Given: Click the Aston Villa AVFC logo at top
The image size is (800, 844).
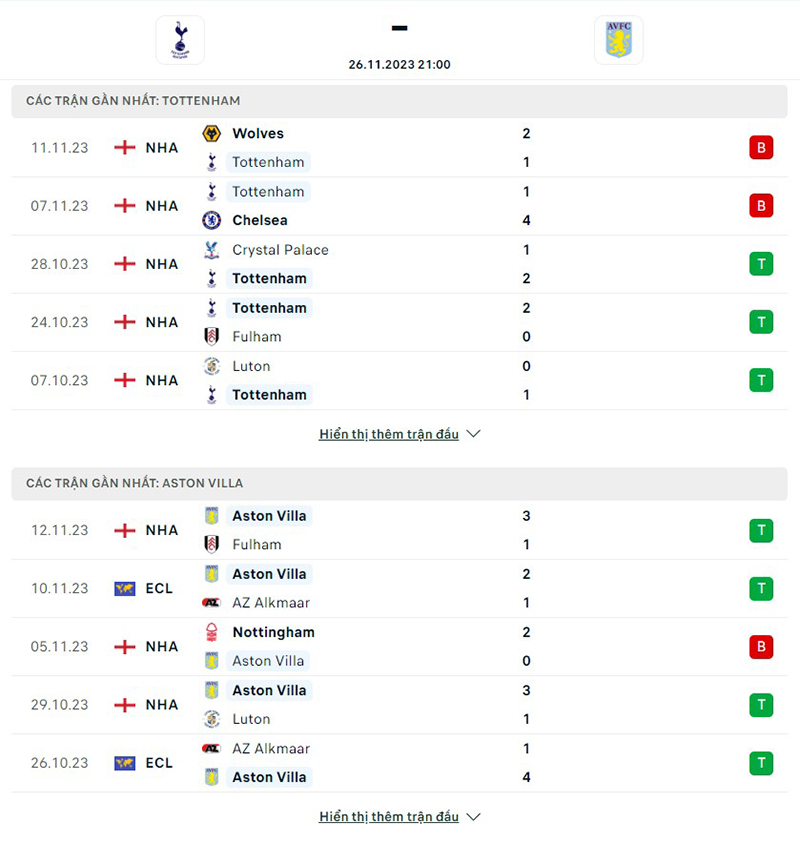Looking at the screenshot, I should (618, 40).
